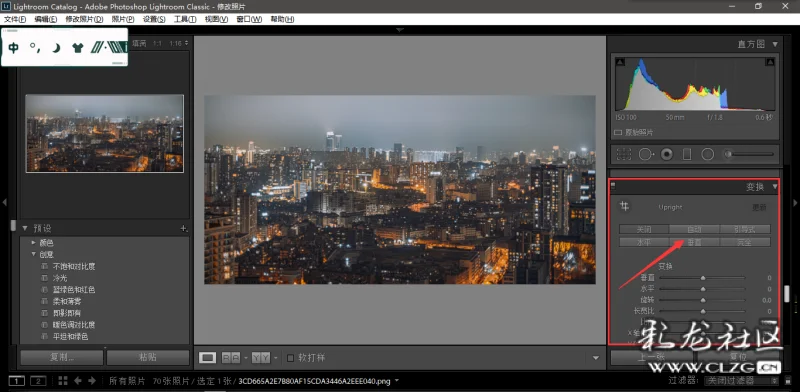Select the Radial Filter tool
This screenshot has height=392, width=800.
(708, 154)
